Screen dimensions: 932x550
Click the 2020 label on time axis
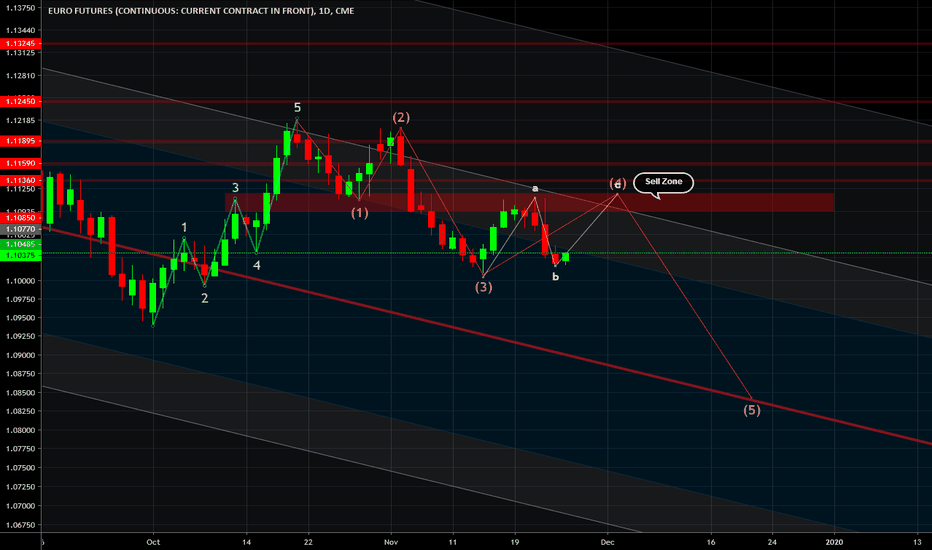pyautogui.click(x=835, y=542)
